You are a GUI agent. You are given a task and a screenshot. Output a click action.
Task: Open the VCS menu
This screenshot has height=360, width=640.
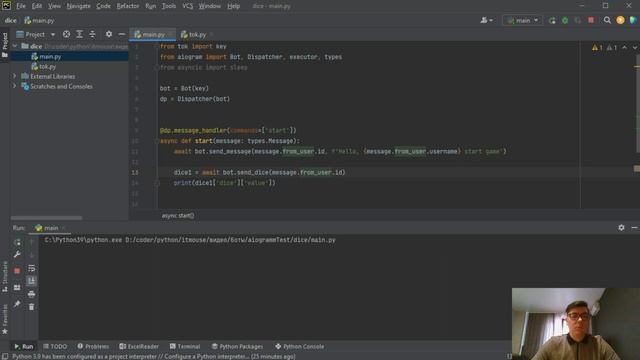click(187, 6)
